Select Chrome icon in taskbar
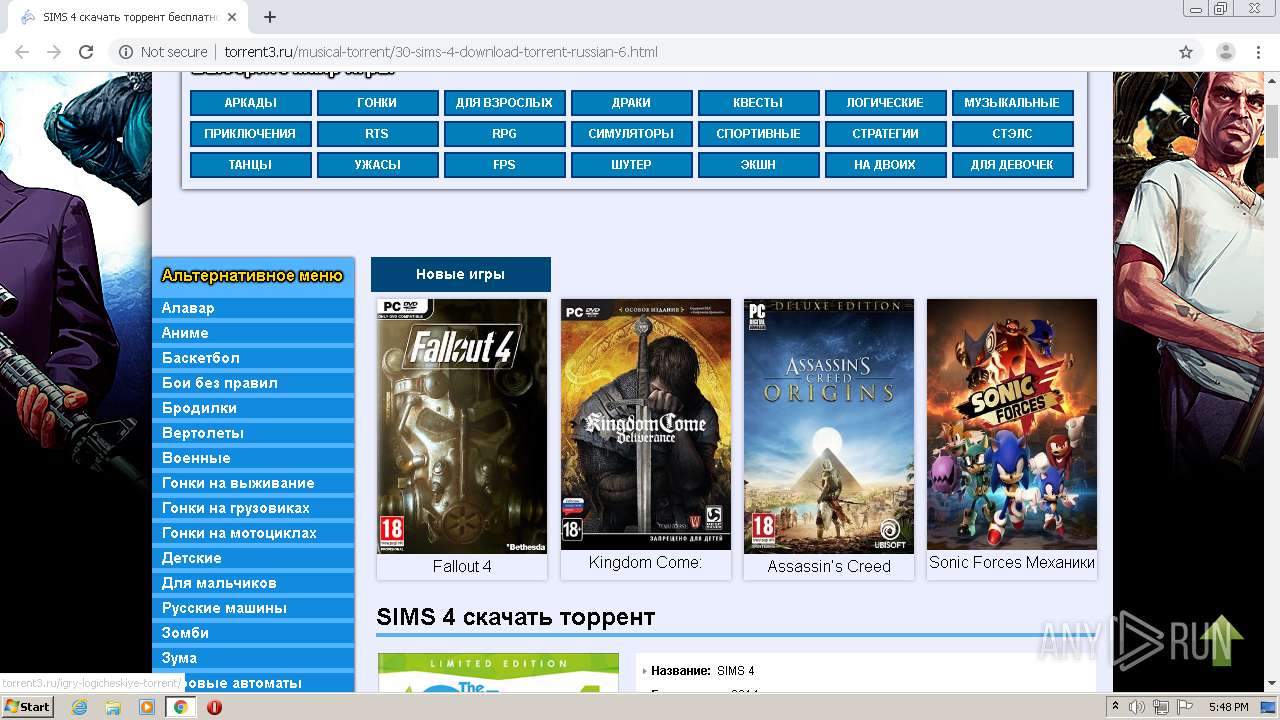The width and height of the screenshot is (1280, 720). click(x=180, y=707)
